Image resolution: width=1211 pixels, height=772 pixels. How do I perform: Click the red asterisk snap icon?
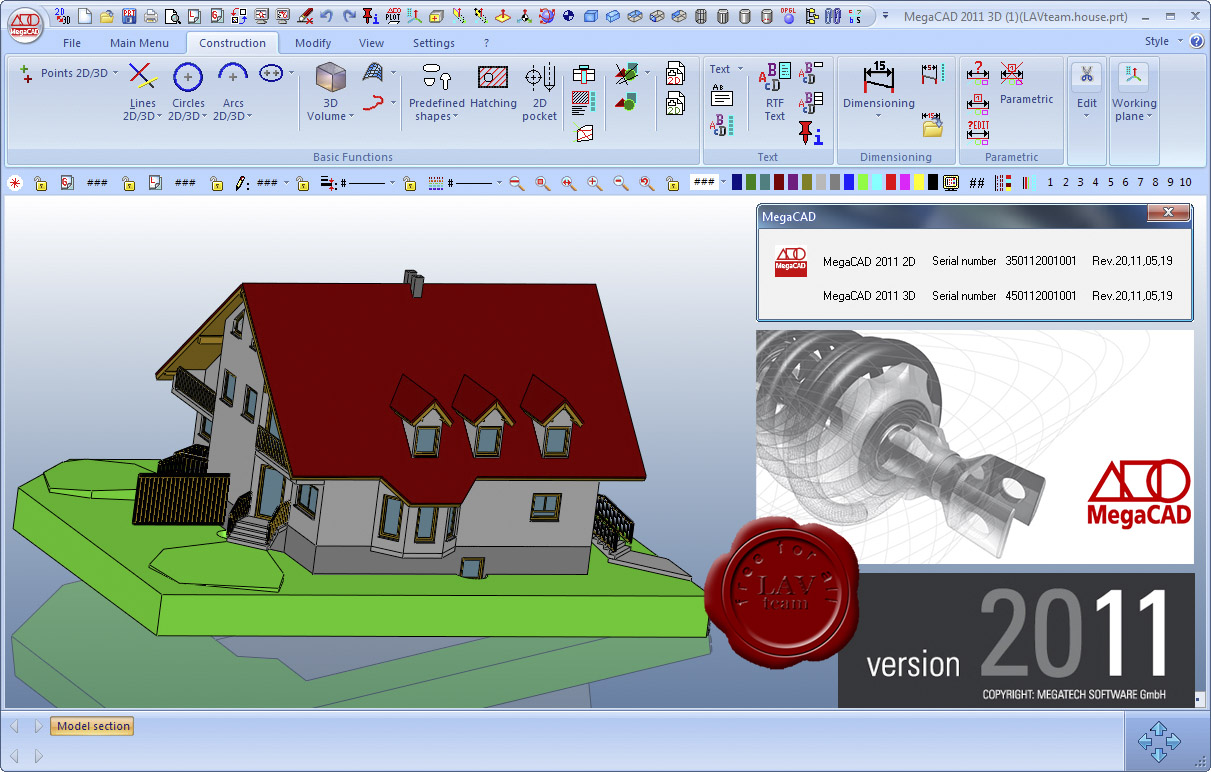[15, 183]
